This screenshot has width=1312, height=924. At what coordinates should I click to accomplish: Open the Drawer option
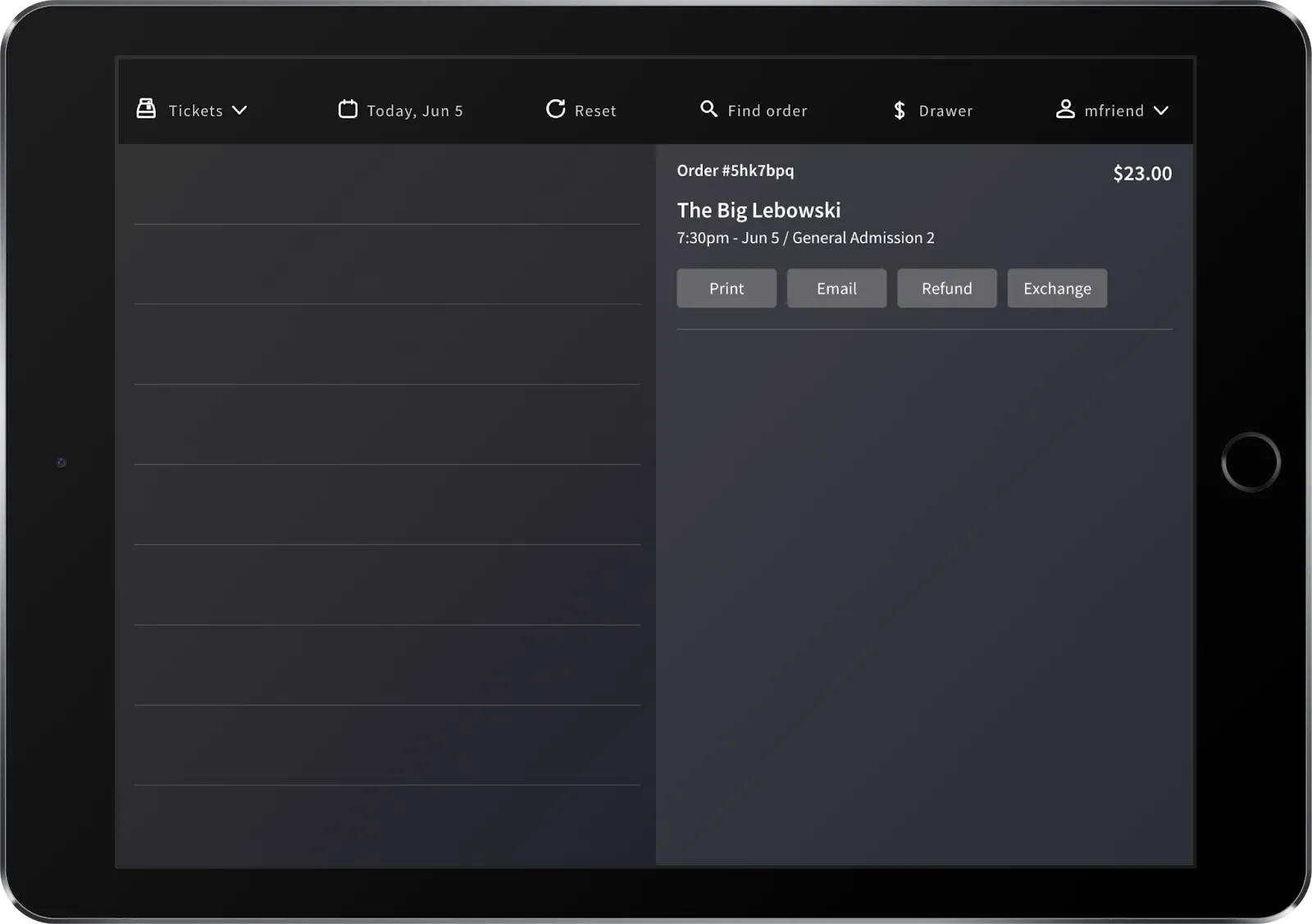945,111
